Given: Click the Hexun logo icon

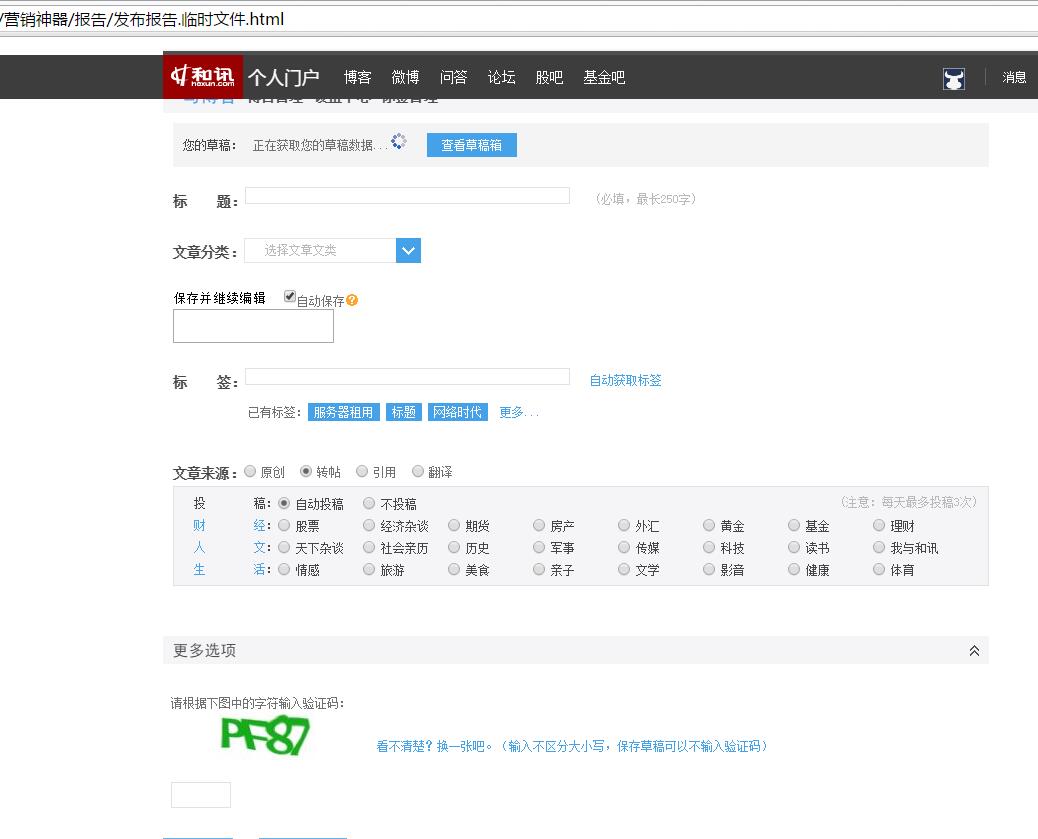Looking at the screenshot, I should (178, 76).
